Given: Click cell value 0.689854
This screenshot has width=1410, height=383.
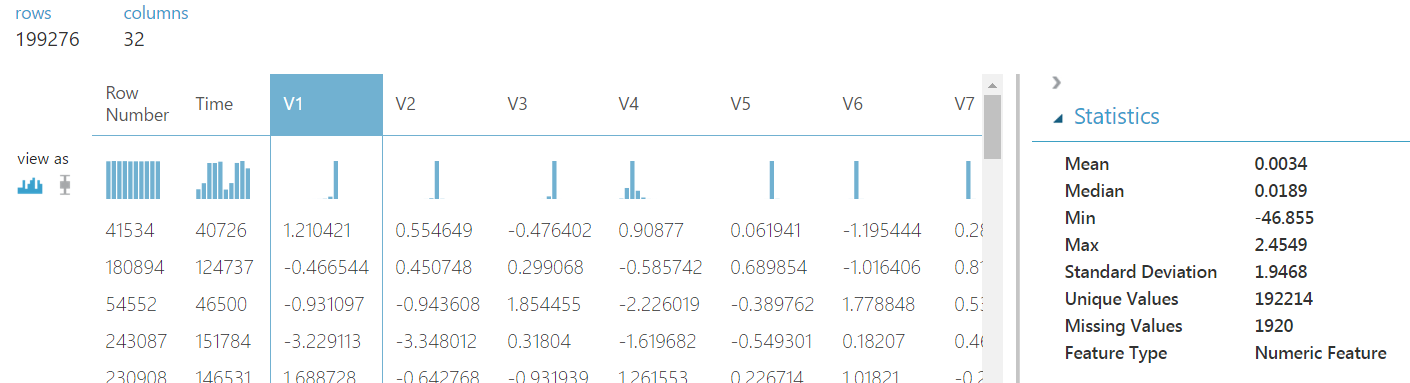Looking at the screenshot, I should click(x=769, y=268).
